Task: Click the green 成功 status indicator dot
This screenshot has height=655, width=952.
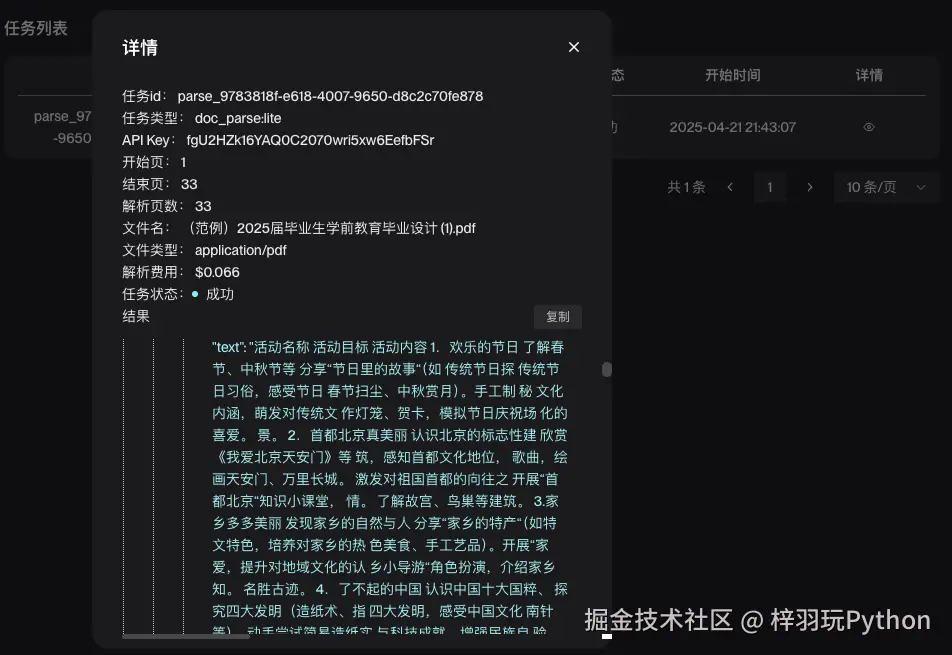Action: tap(195, 294)
